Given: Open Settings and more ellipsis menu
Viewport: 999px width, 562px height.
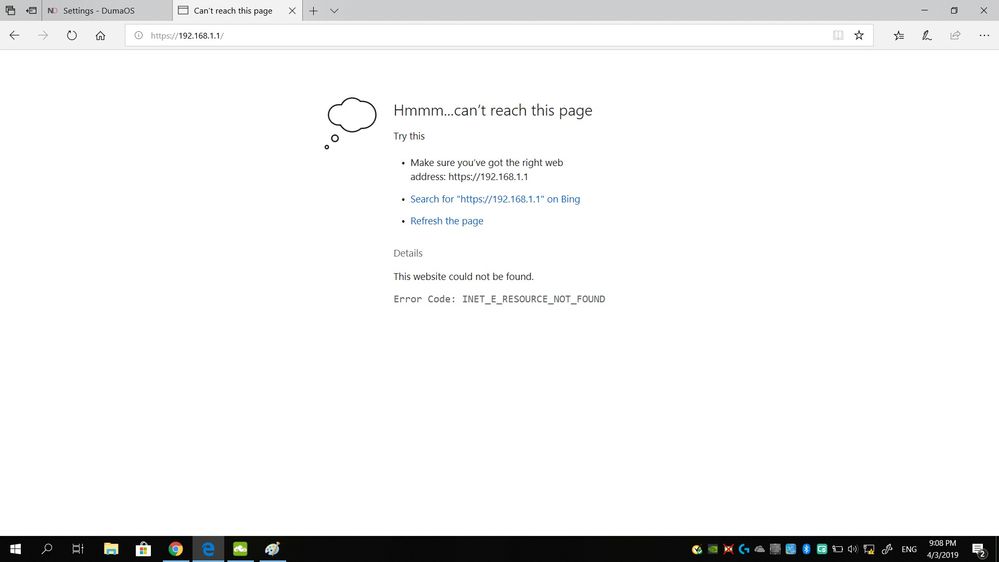Looking at the screenshot, I should [984, 35].
